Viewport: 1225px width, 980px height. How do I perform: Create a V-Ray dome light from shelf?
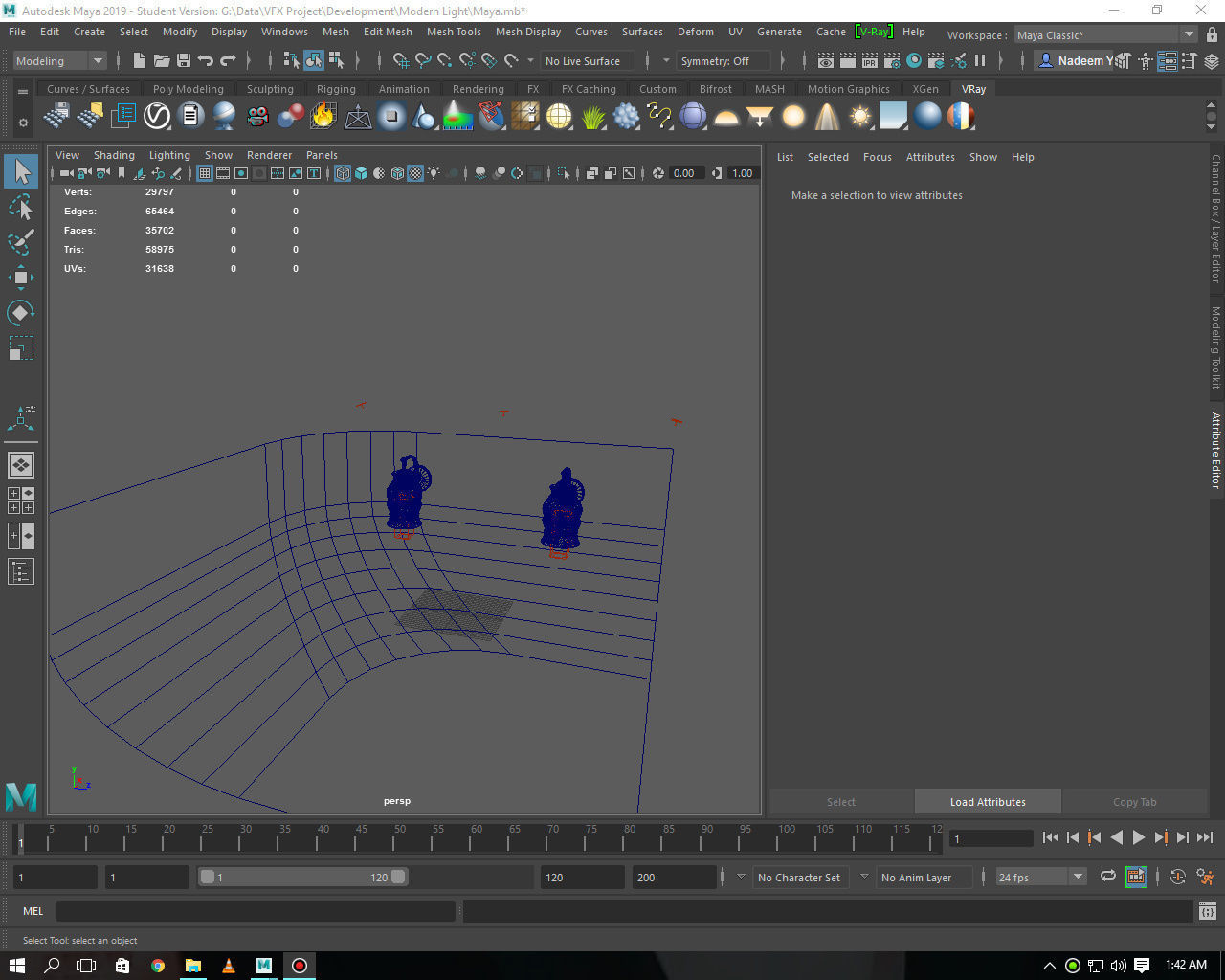click(x=726, y=117)
